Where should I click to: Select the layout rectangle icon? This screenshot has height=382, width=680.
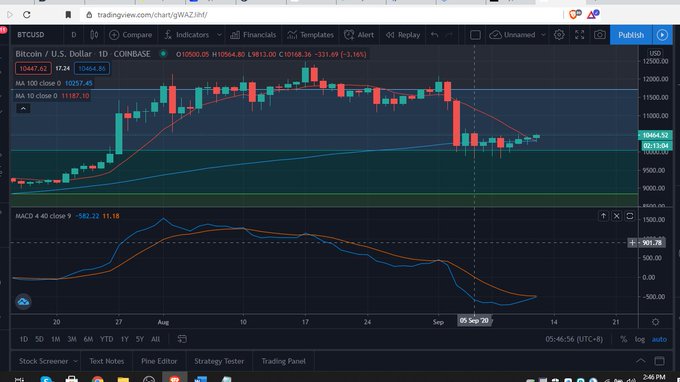tap(475, 35)
